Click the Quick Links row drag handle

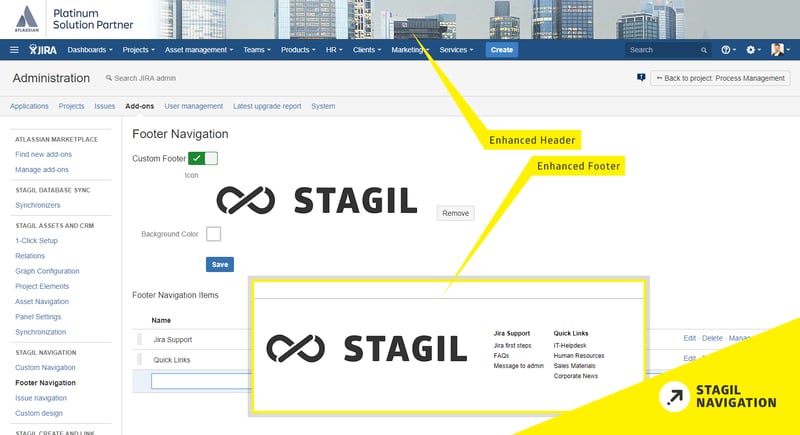point(140,360)
